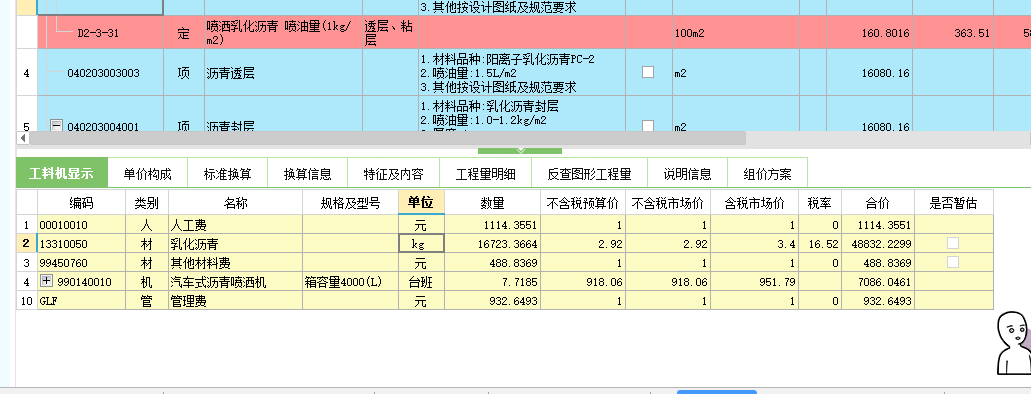This screenshot has width=1031, height=394.
Task: Click the 透层、粘层 cell in the red row
Action: point(390,33)
